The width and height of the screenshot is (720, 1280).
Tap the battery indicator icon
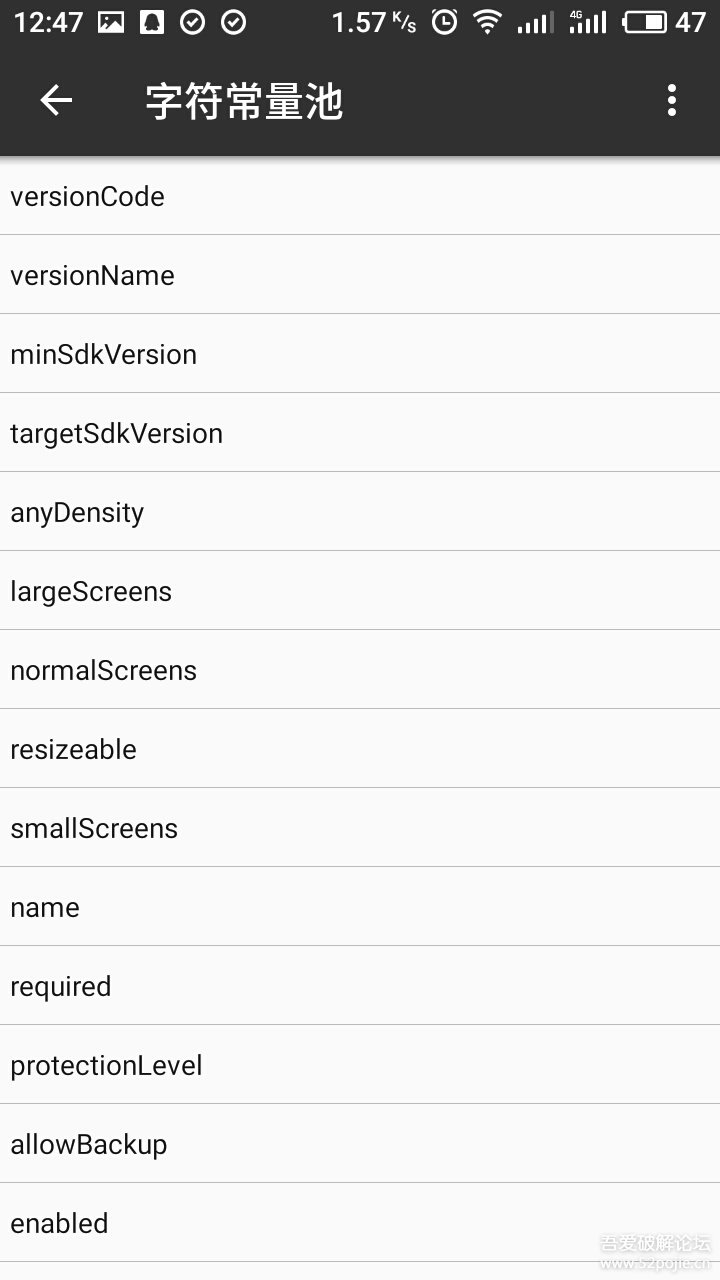644,22
